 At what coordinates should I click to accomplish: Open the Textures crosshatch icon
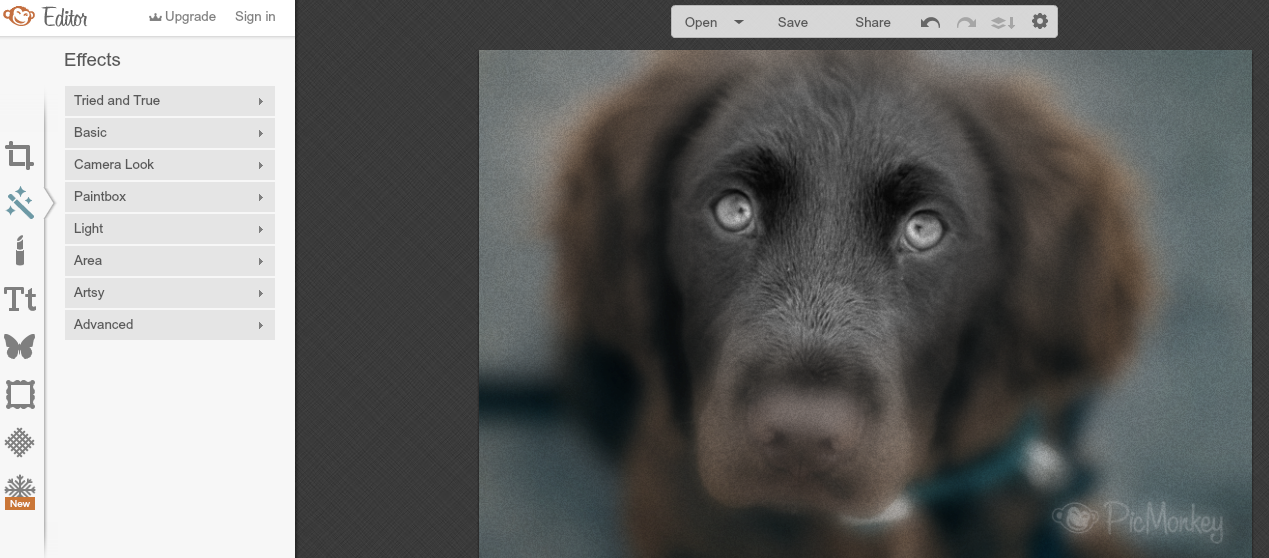pyautogui.click(x=20, y=441)
